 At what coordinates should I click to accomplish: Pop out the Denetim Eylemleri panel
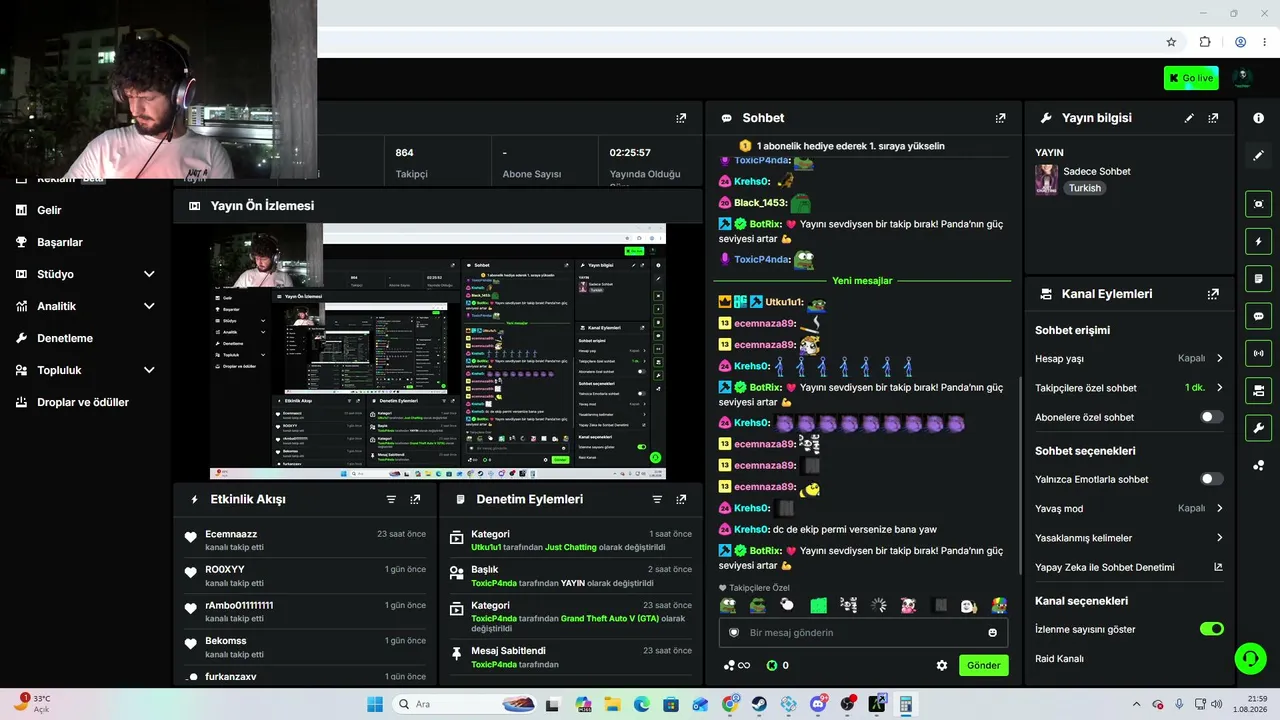pyautogui.click(x=681, y=499)
